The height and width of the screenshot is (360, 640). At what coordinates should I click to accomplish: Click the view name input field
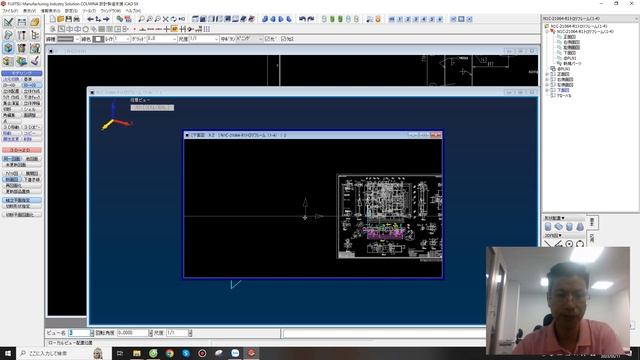point(79,333)
